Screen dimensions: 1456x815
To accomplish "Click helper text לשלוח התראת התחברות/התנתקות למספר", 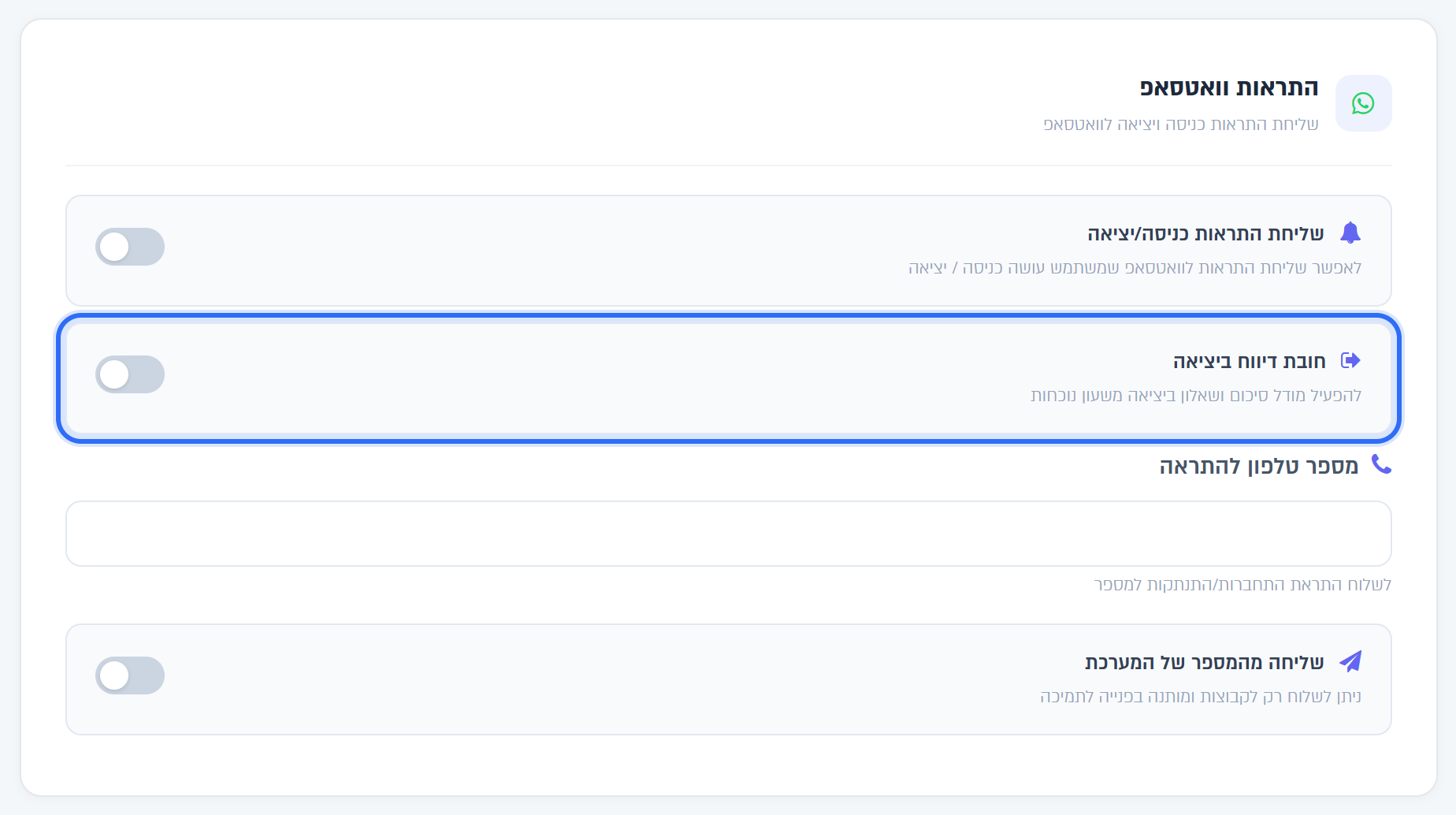I will (x=1242, y=585).
